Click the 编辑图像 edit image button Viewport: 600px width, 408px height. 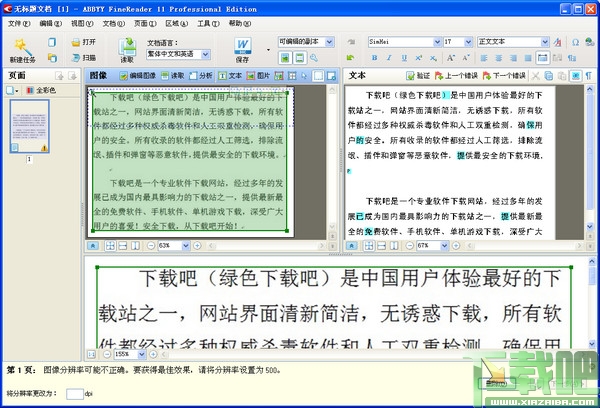point(138,76)
